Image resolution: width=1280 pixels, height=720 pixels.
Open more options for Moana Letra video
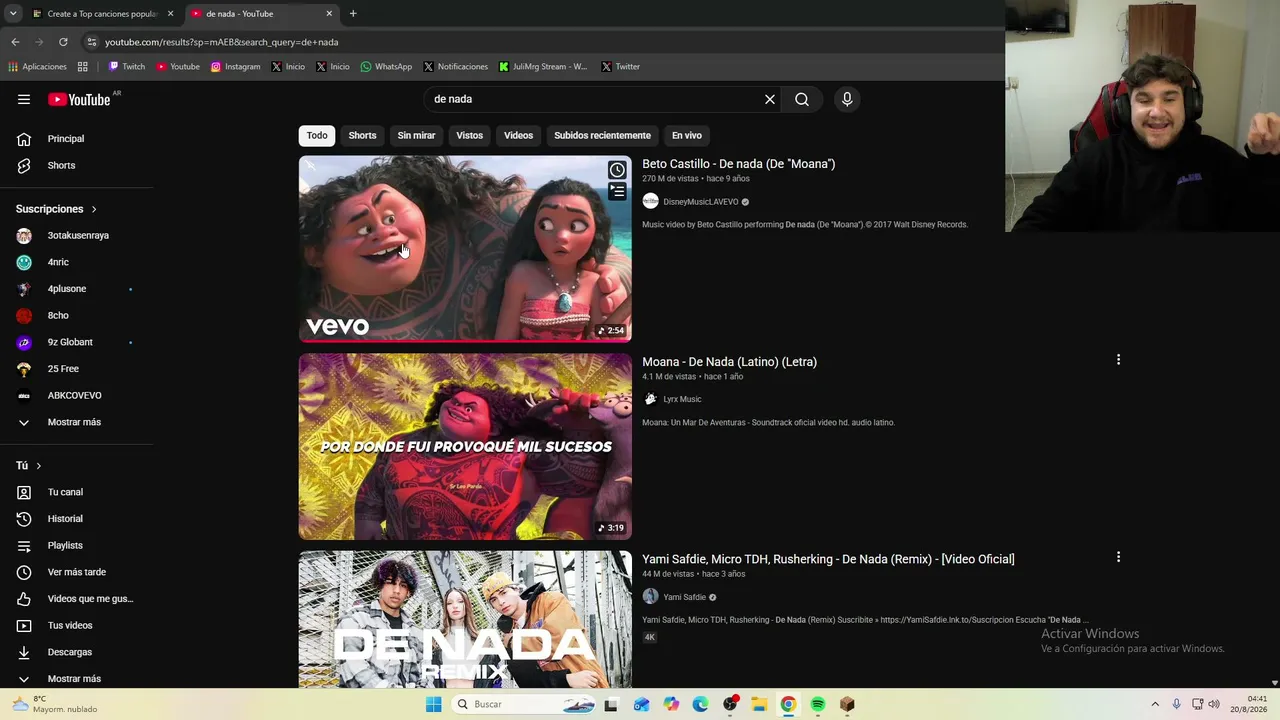[x=1118, y=360]
